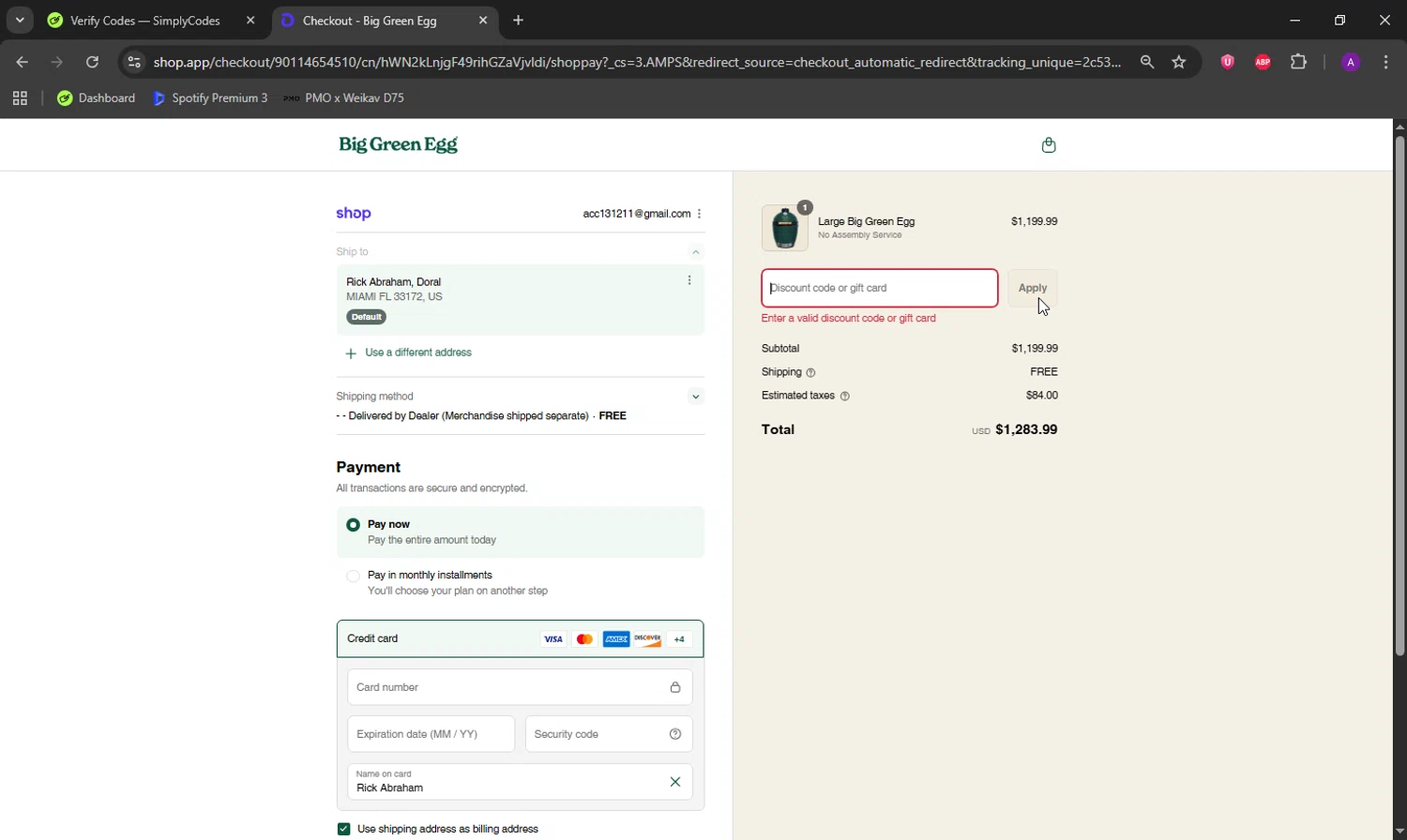This screenshot has height=840, width=1407.
Task: Open a new browser tab
Action: tap(519, 20)
